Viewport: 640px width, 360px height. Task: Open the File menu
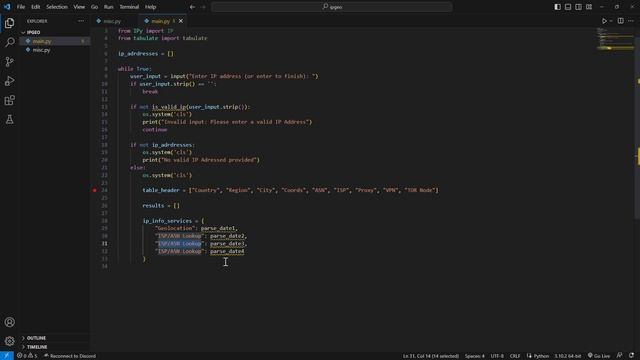click(21, 7)
